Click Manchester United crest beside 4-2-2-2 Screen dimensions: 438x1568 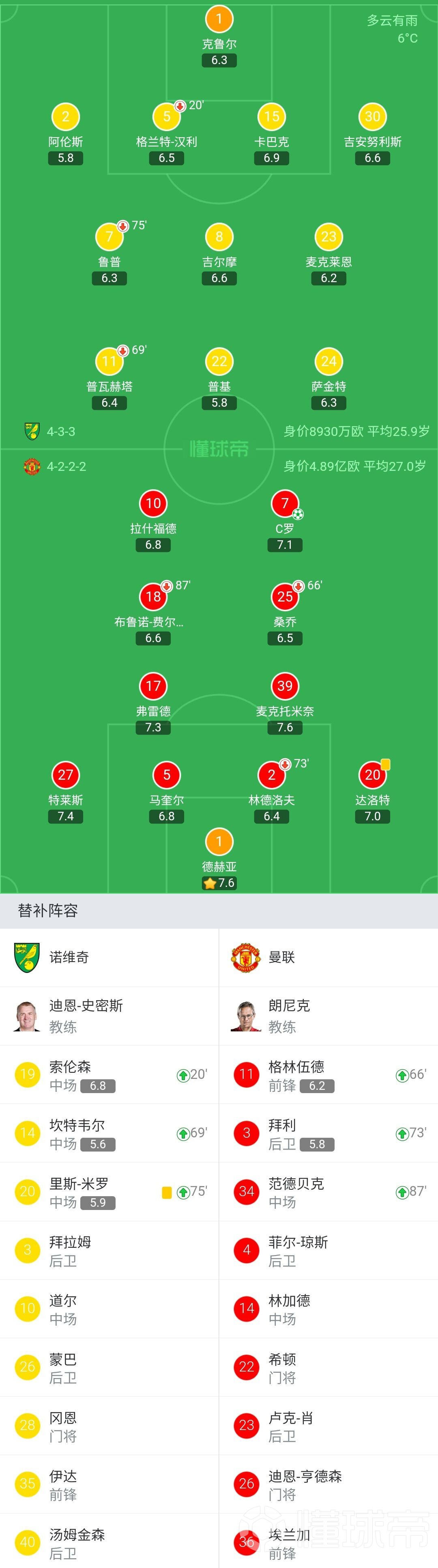tap(32, 467)
